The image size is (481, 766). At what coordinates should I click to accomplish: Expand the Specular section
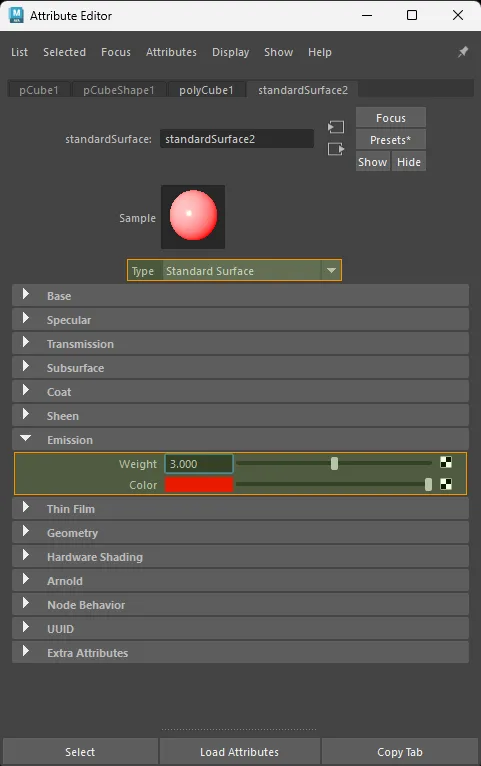240,319
